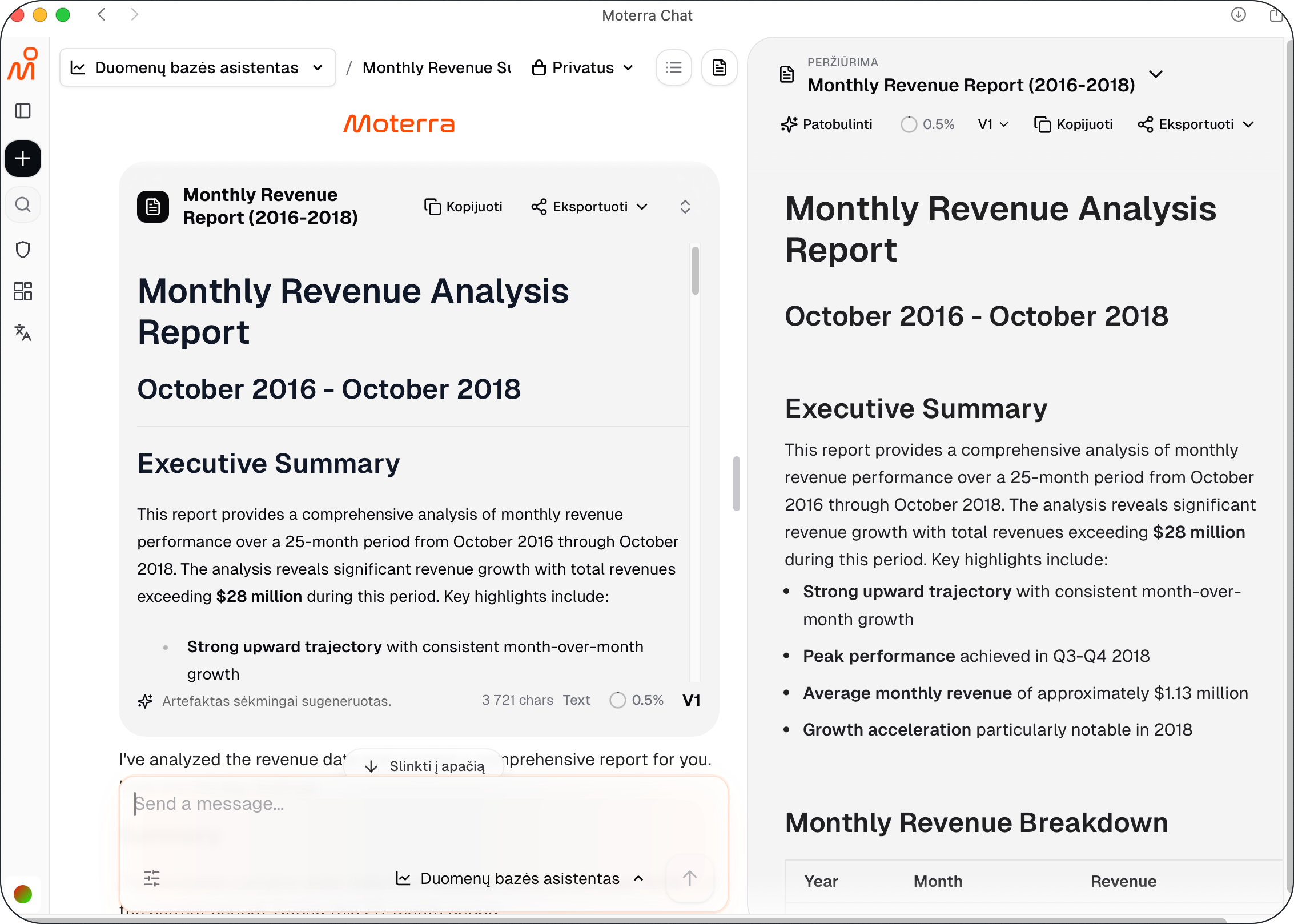Toggle the sidebar panel icon
1294x924 pixels.
[23, 111]
